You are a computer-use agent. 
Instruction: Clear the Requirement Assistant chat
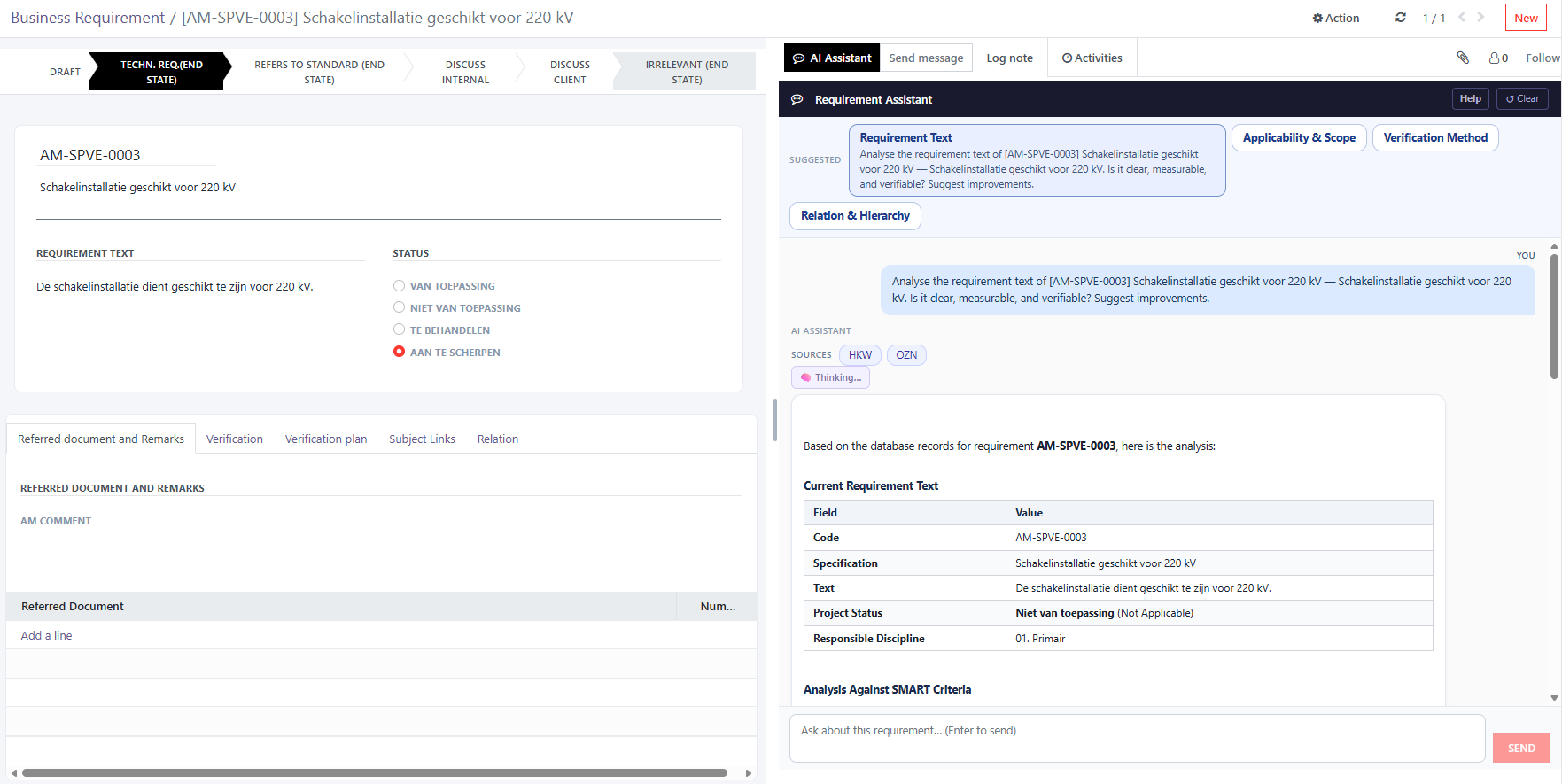point(1522,99)
